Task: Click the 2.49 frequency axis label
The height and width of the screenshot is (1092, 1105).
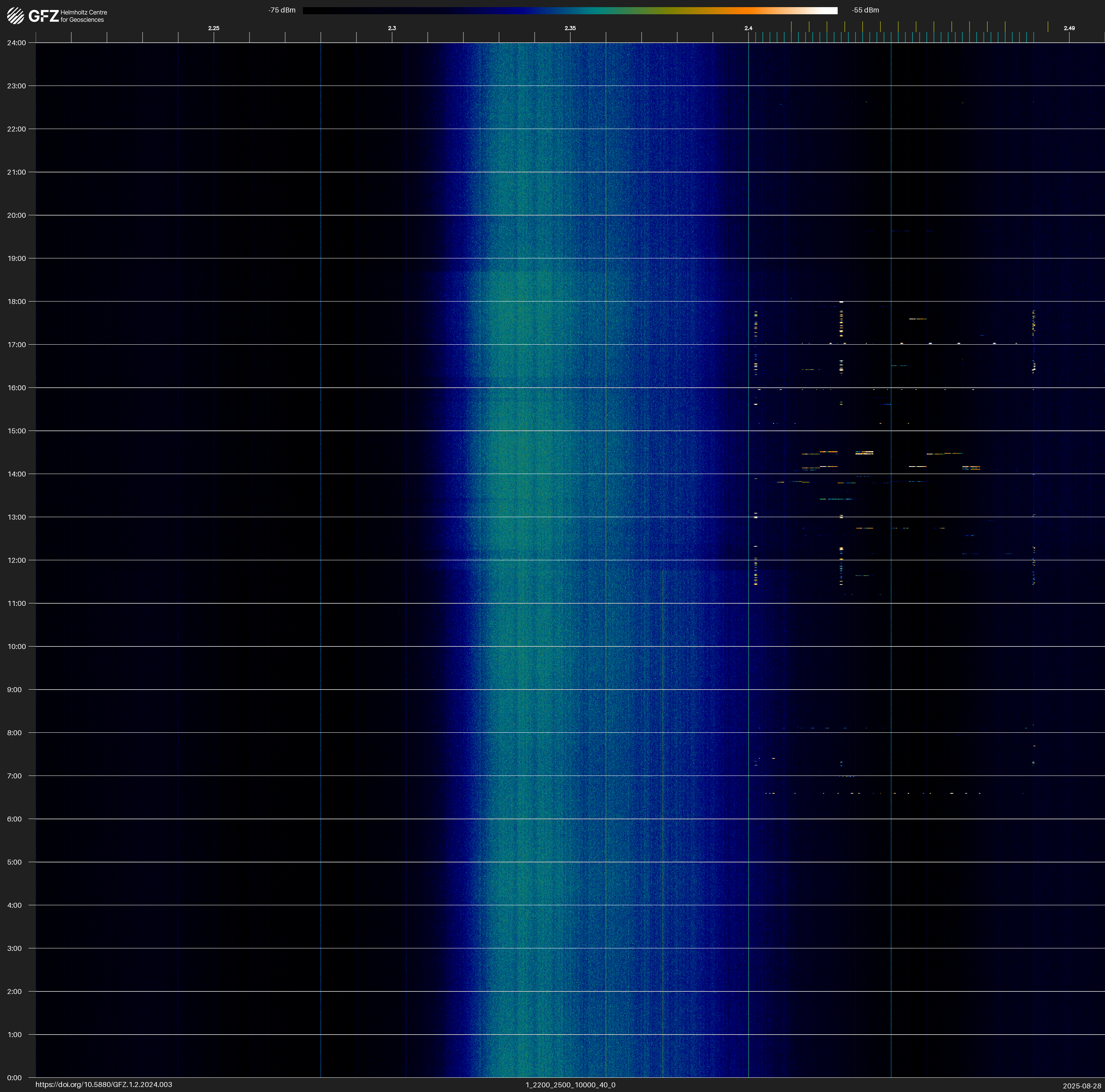Action: pyautogui.click(x=1069, y=28)
